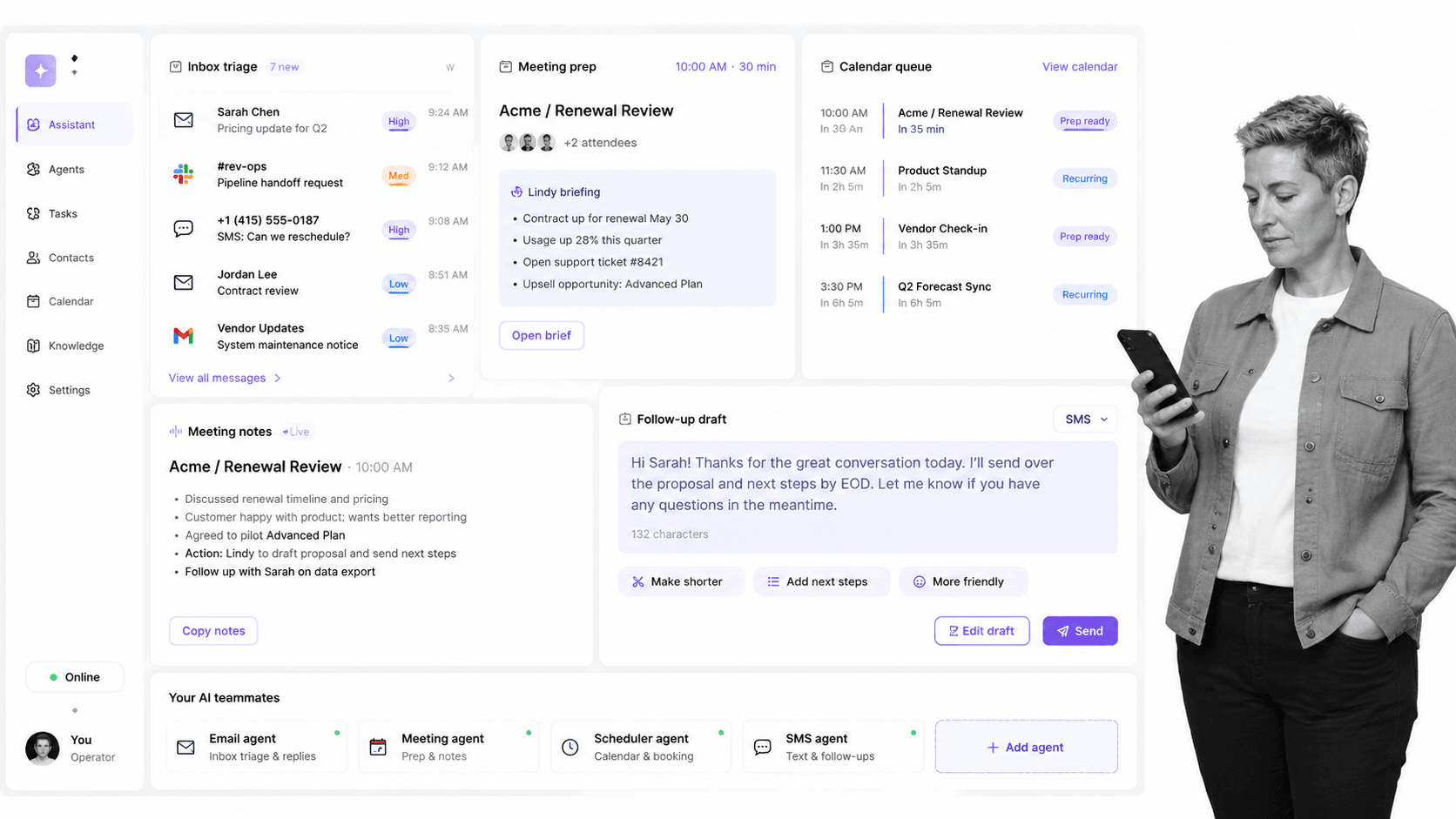The width and height of the screenshot is (1456, 819).
Task: Click Recurring badge for Q2 Forecast Sync
Action: pos(1084,294)
